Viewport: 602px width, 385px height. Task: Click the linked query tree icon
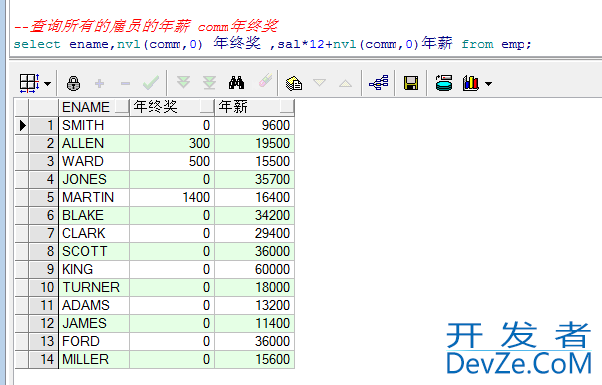click(x=379, y=83)
